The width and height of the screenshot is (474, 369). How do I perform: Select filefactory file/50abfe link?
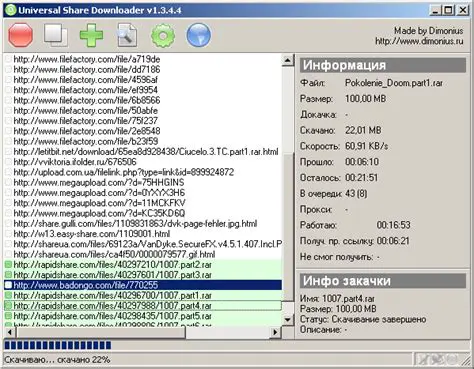point(85,111)
